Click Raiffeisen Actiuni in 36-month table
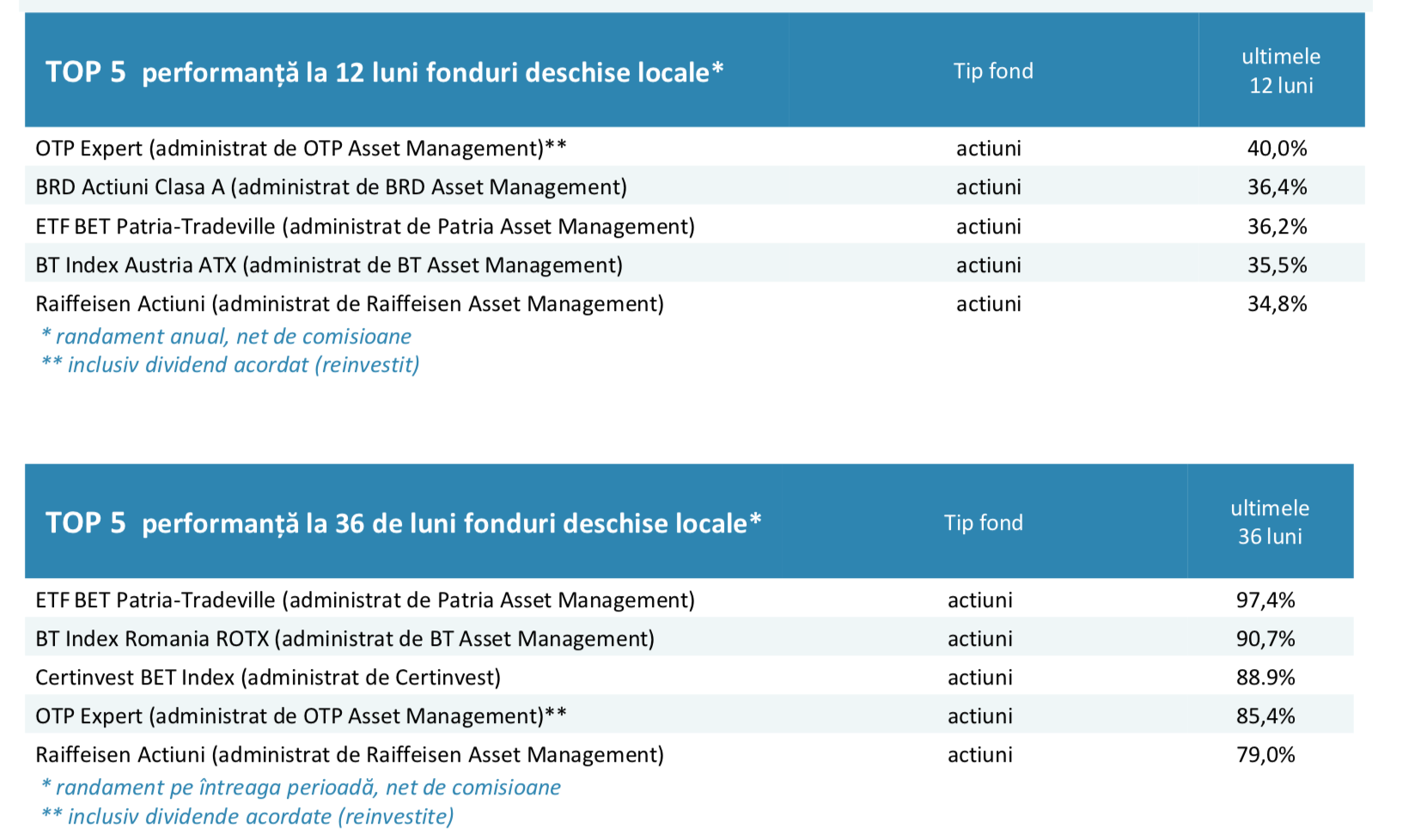 pyautogui.click(x=350, y=755)
